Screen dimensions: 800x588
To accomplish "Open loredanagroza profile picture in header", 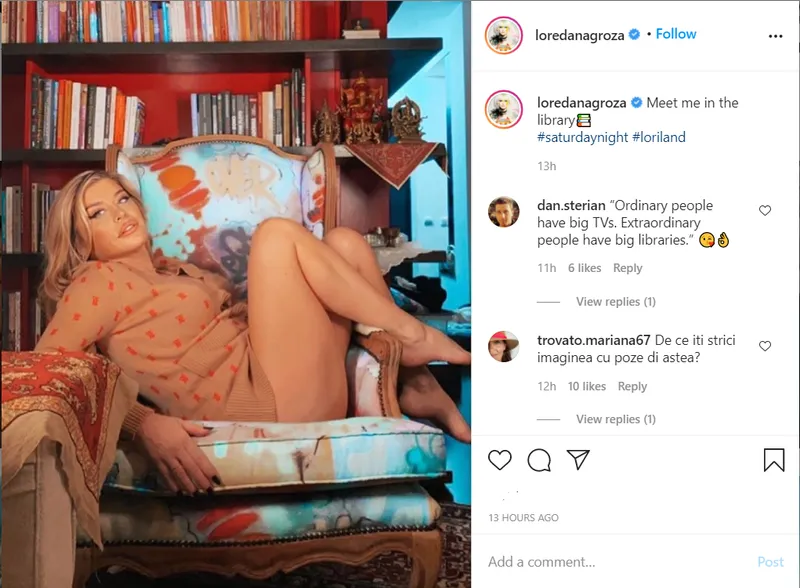I will pos(504,35).
